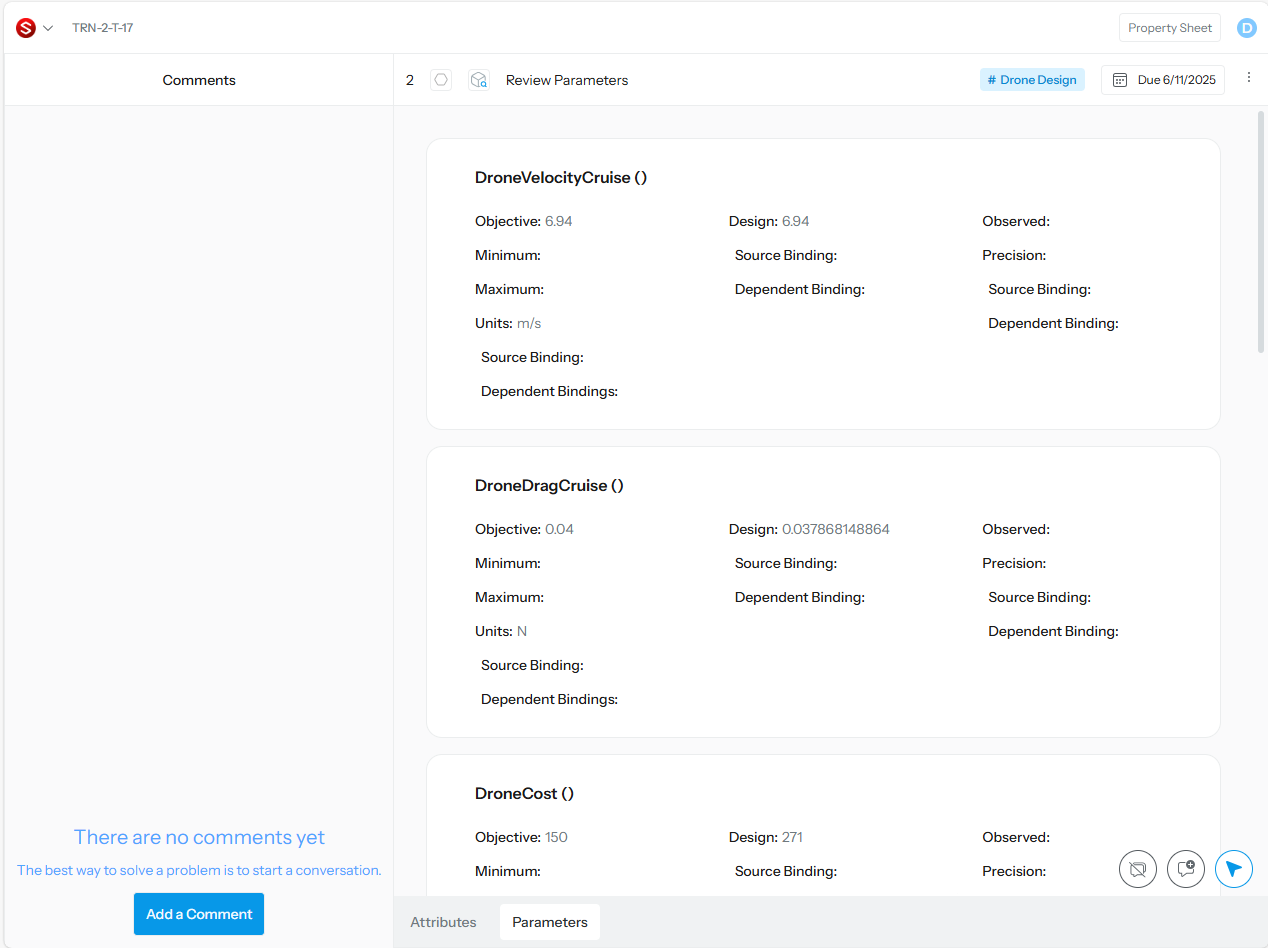This screenshot has width=1268, height=948.
Task: Click the user avatar D icon
Action: [1246, 28]
